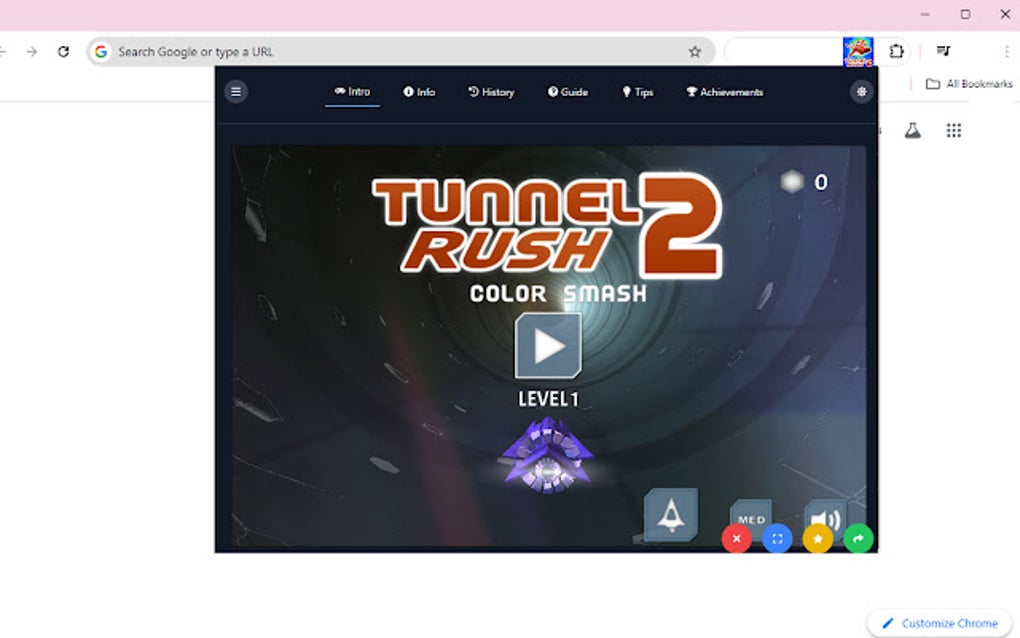Open Chrome three-dot menu
Image resolution: width=1020 pixels, height=638 pixels.
[1006, 51]
